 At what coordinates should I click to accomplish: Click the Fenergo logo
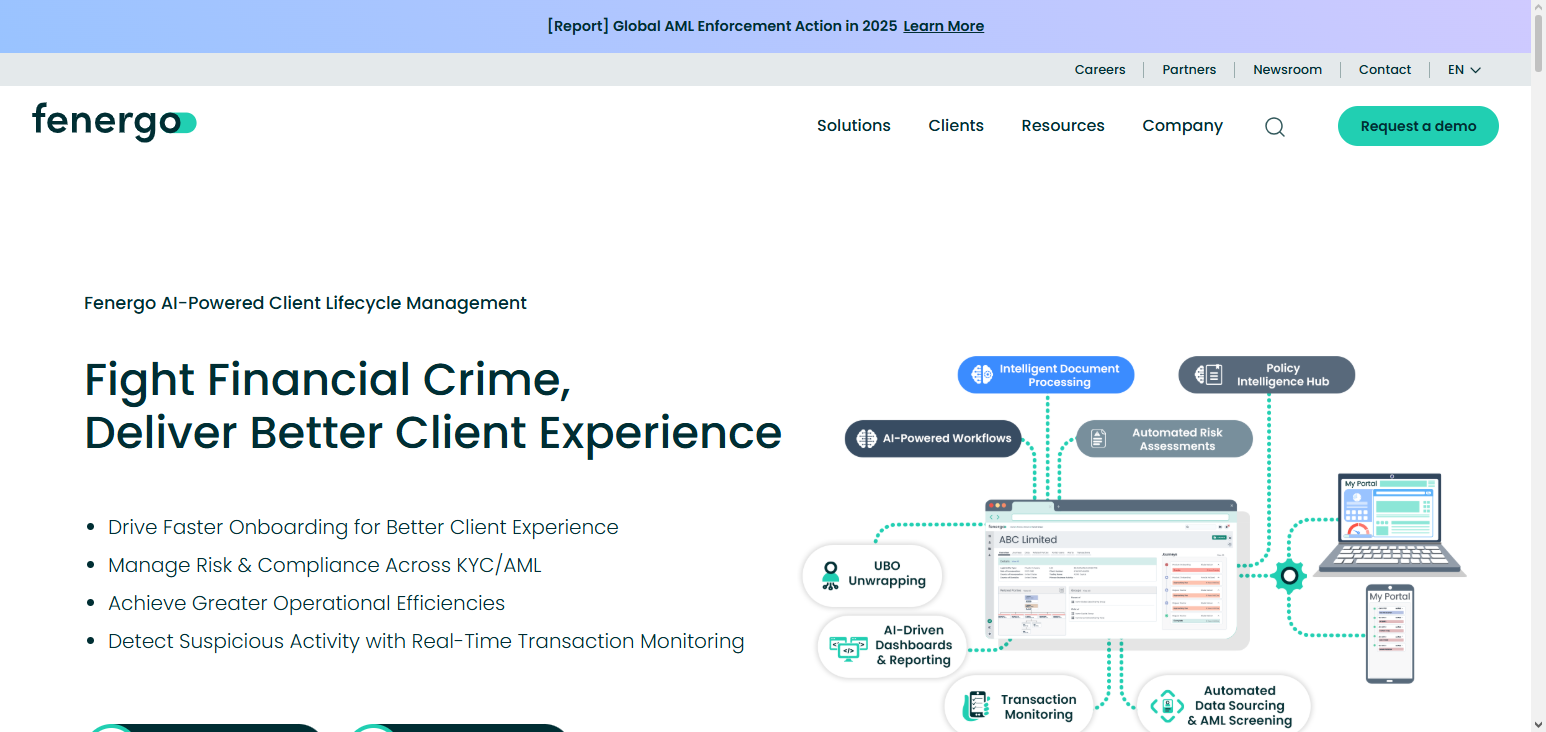coord(114,122)
